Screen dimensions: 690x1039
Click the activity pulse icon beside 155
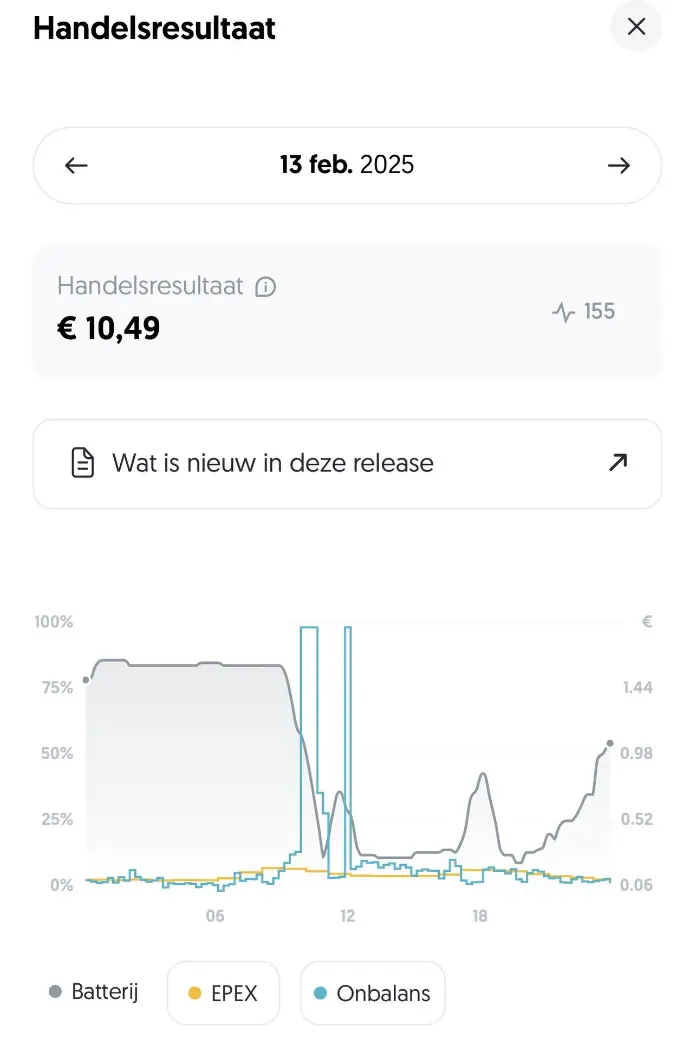coord(563,311)
